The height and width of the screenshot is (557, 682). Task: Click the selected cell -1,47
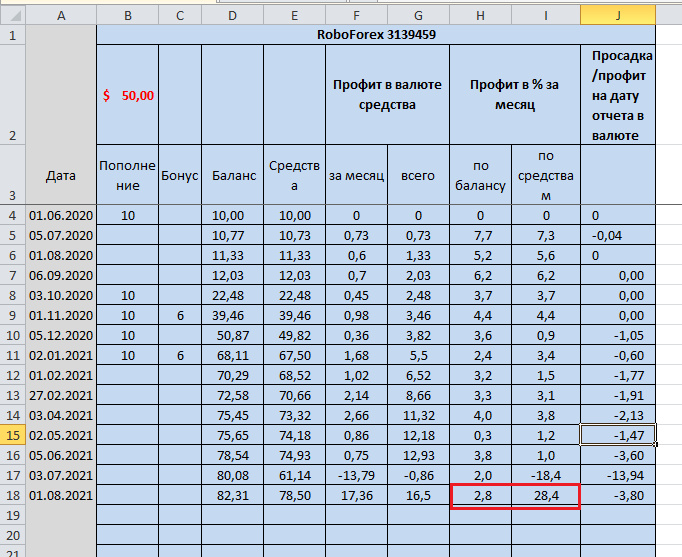point(618,435)
